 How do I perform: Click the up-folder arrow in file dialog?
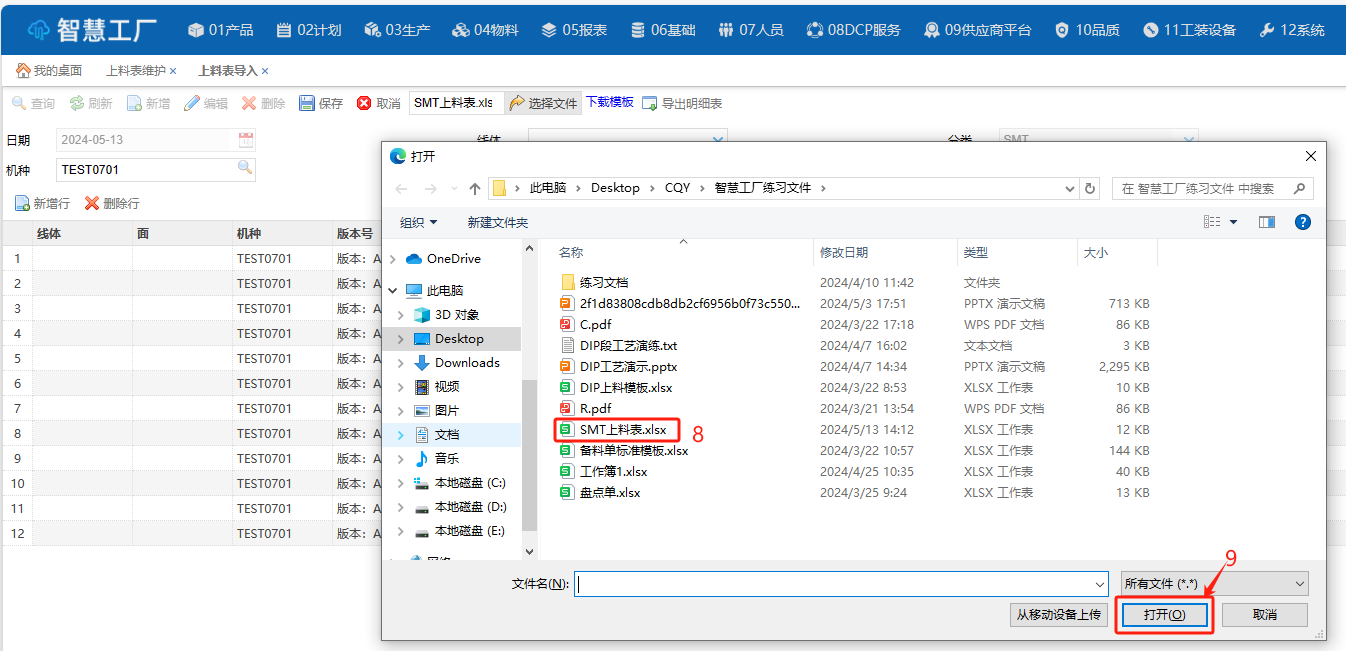click(x=475, y=188)
